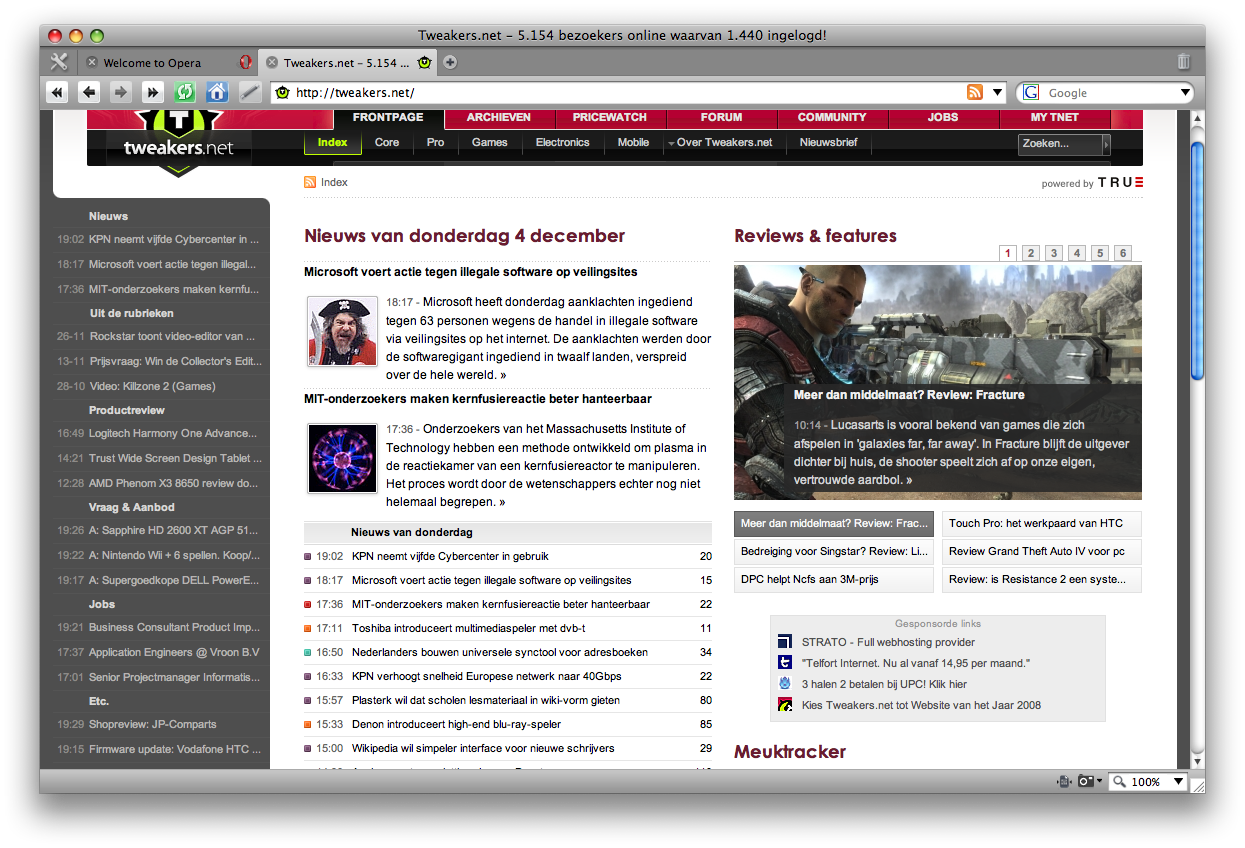
Task: Expand the Over Tweakers.net menu
Action: 720,143
